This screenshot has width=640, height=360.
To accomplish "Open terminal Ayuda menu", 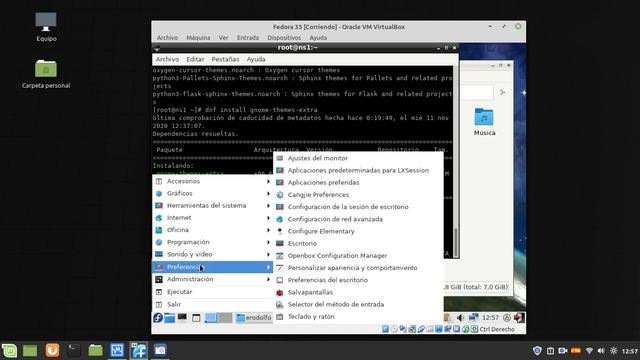I will click(x=256, y=59).
